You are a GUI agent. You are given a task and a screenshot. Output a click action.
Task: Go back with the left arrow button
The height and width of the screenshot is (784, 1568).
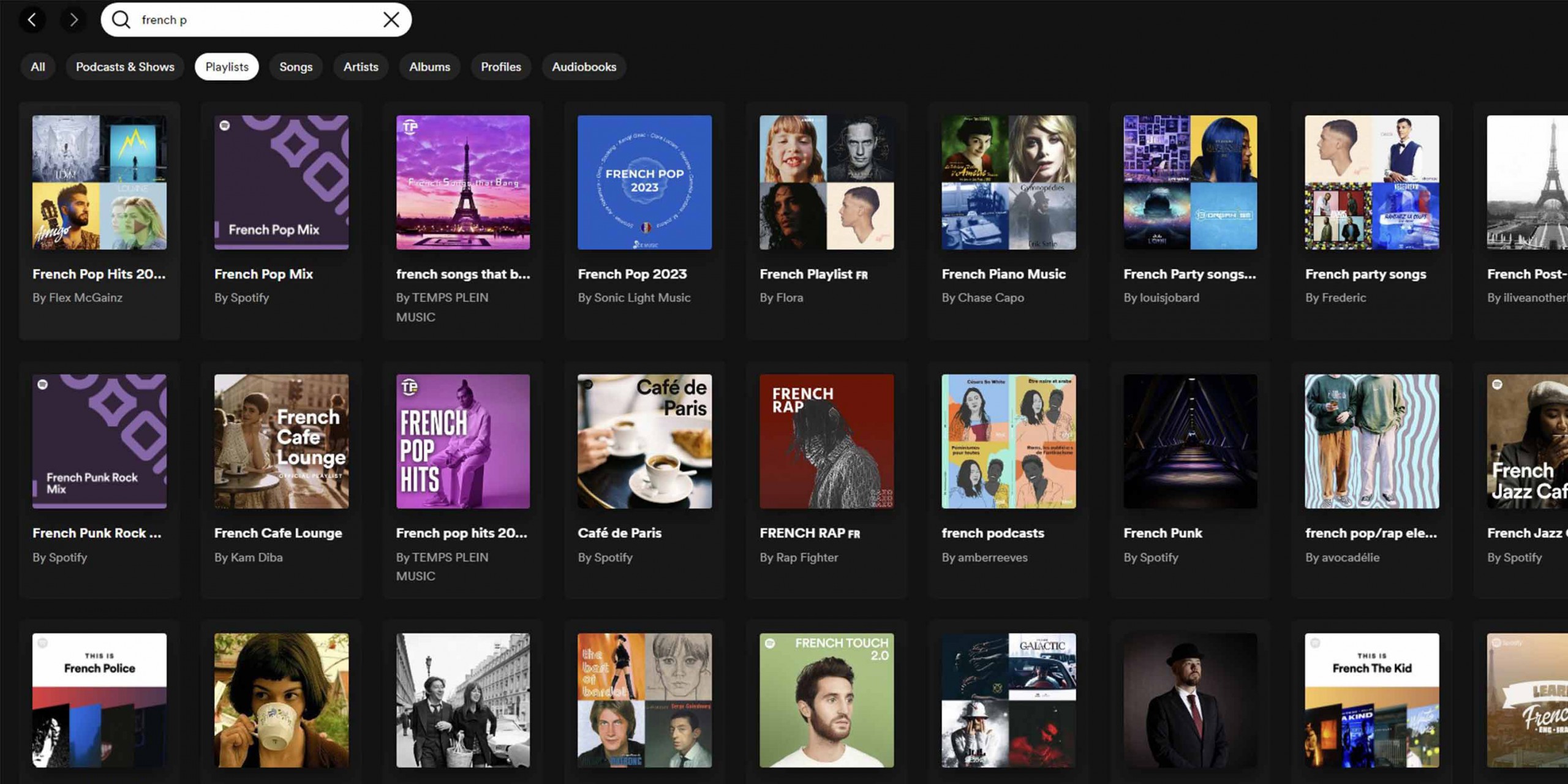coord(32,20)
